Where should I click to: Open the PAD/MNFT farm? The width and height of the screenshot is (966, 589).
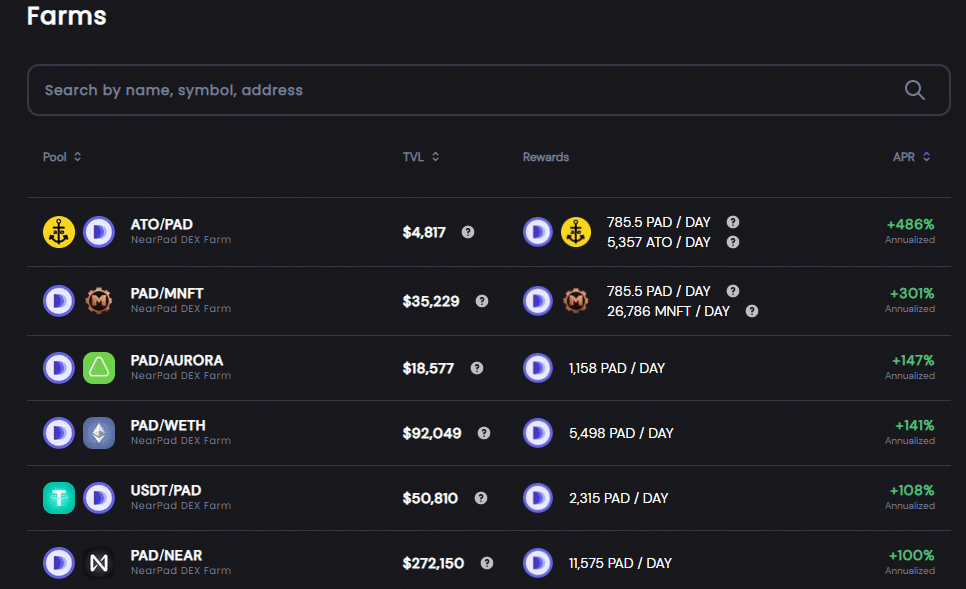click(489, 301)
